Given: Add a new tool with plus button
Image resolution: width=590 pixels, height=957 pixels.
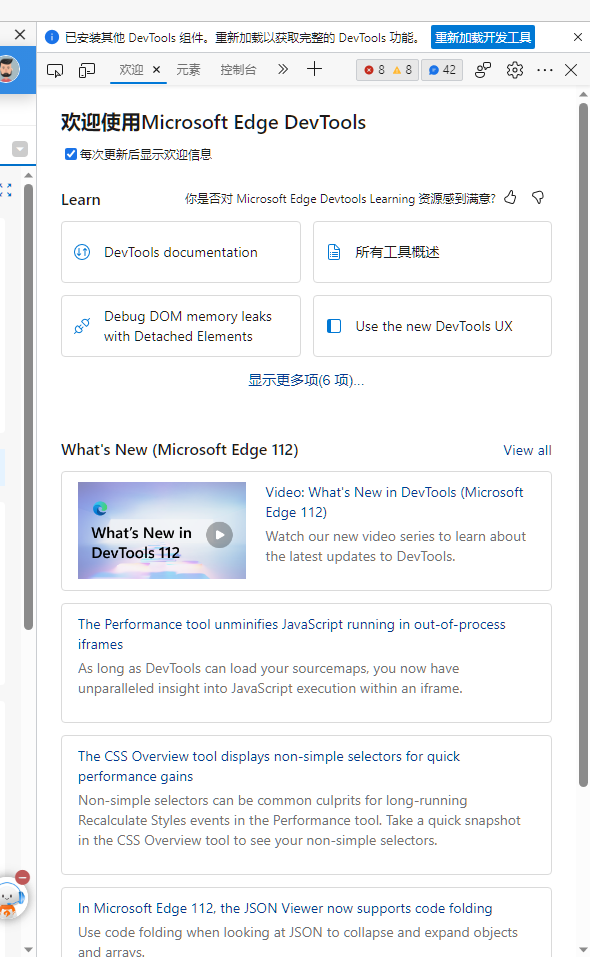Looking at the screenshot, I should (314, 69).
